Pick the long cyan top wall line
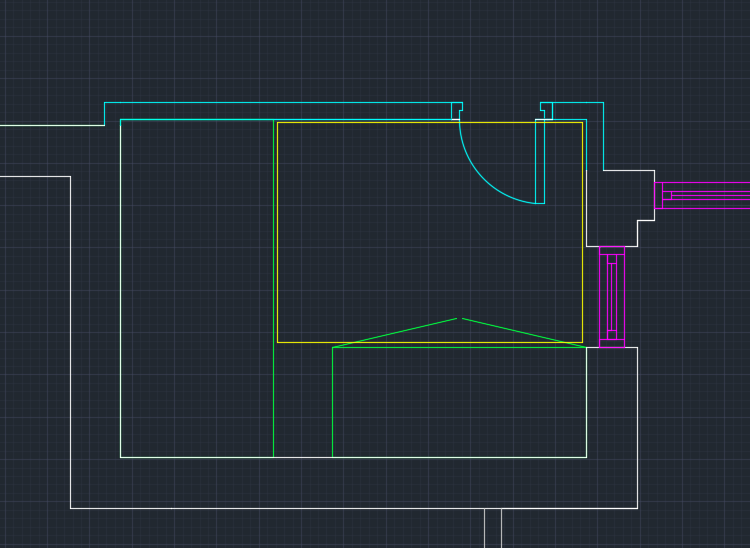Viewport: 750px width, 548px height. tap(280, 102)
